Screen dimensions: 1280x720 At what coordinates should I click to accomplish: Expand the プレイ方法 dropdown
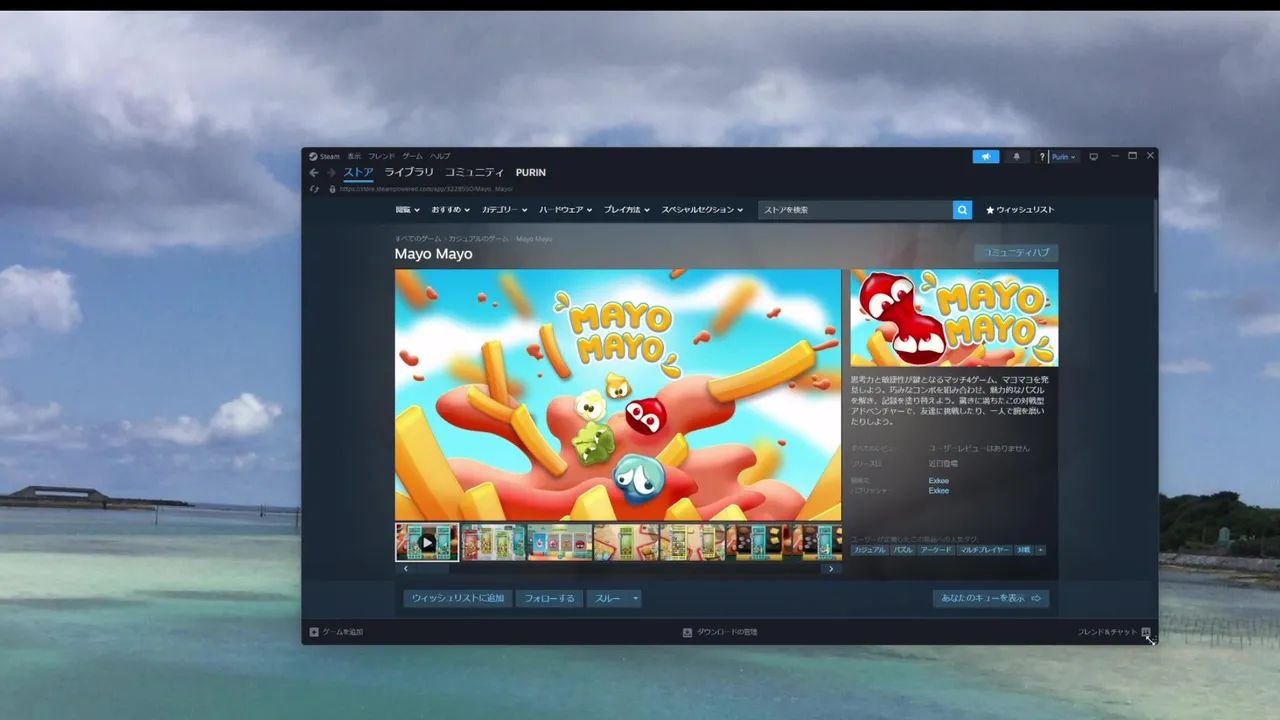coord(626,210)
